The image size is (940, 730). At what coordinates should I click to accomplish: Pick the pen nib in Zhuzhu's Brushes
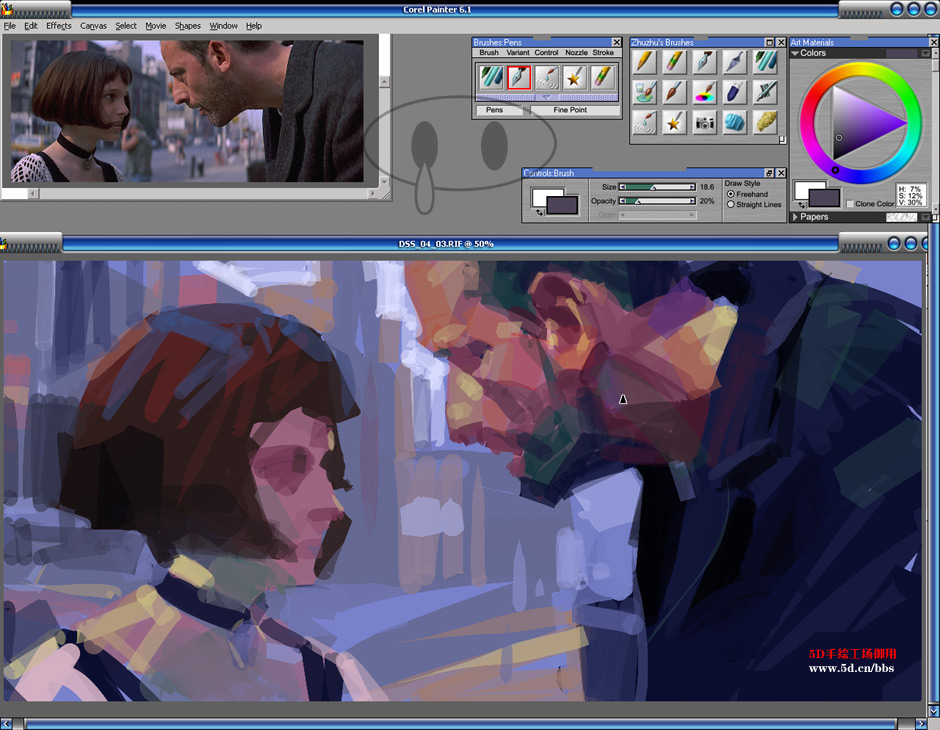tap(704, 62)
